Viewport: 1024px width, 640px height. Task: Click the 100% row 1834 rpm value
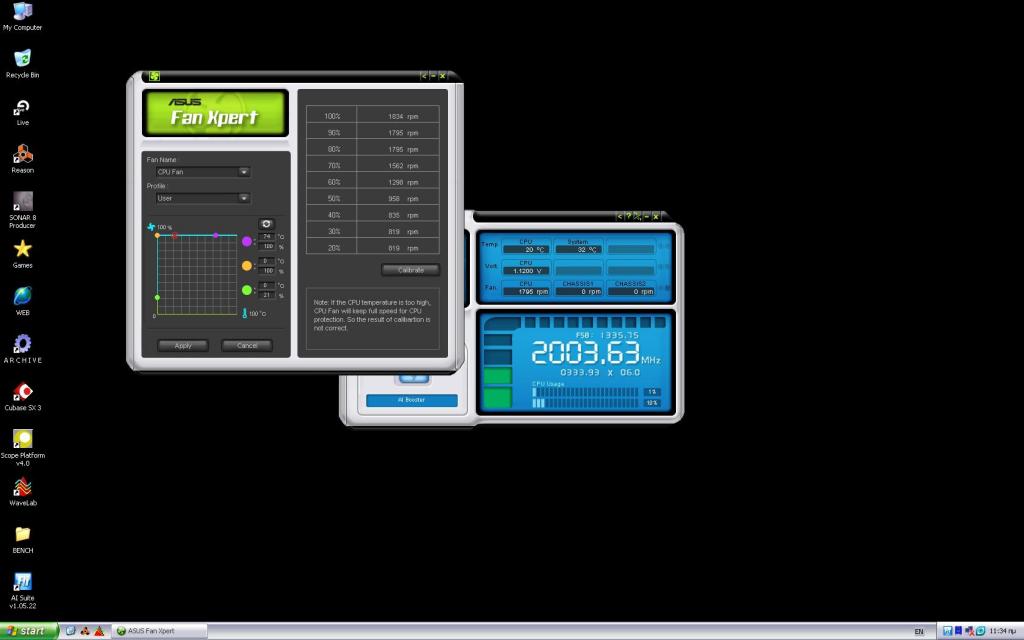coord(403,116)
